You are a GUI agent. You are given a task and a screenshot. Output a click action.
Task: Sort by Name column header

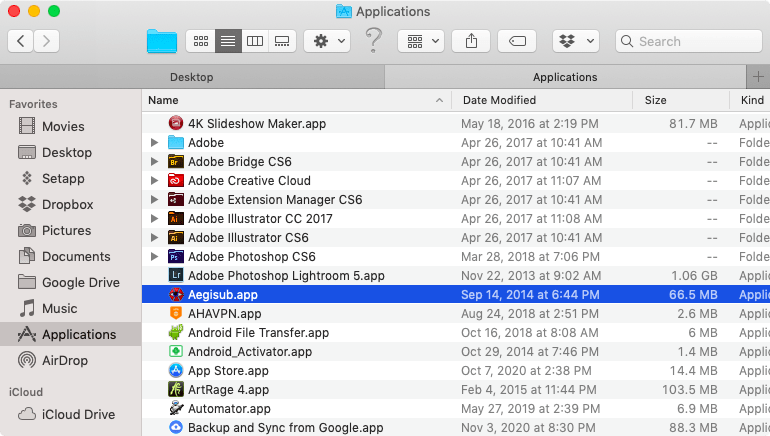click(297, 100)
